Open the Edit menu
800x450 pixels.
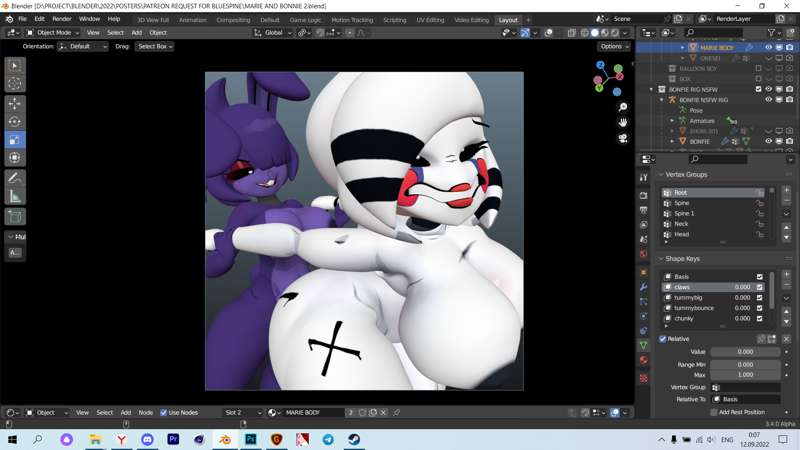click(39, 19)
